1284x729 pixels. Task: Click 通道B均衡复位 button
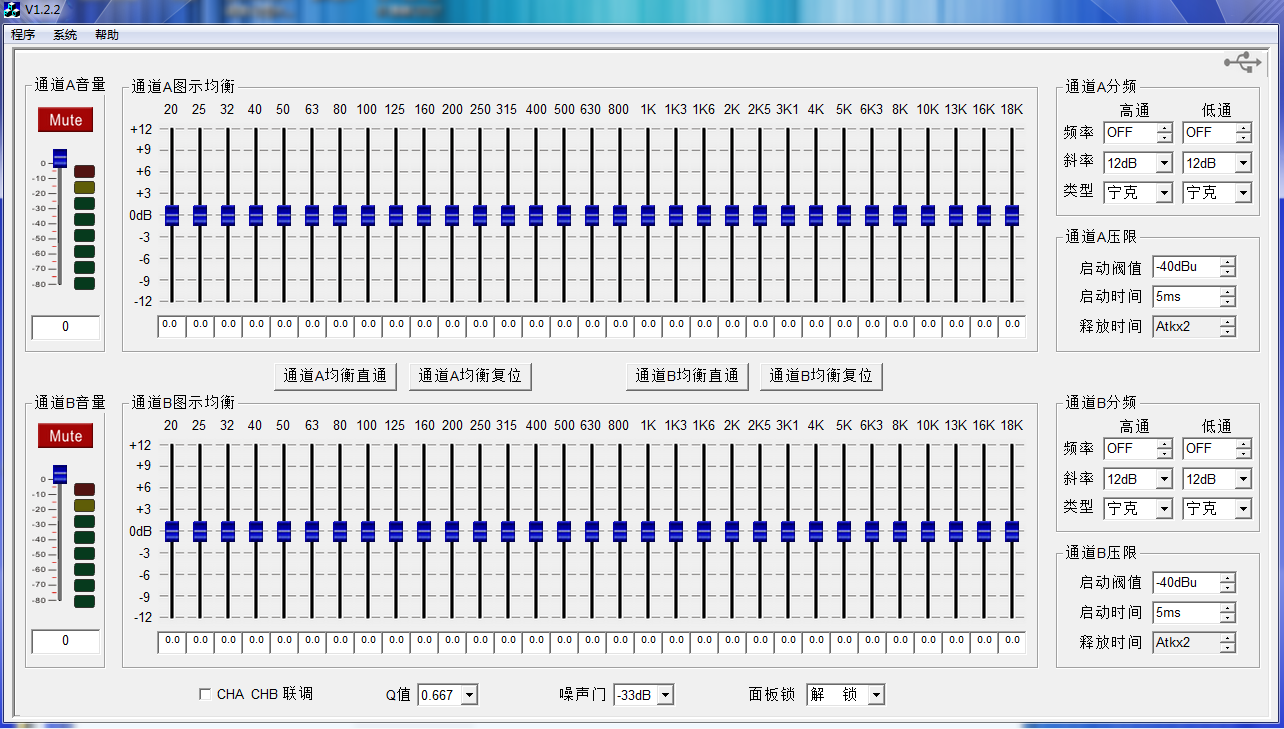821,376
